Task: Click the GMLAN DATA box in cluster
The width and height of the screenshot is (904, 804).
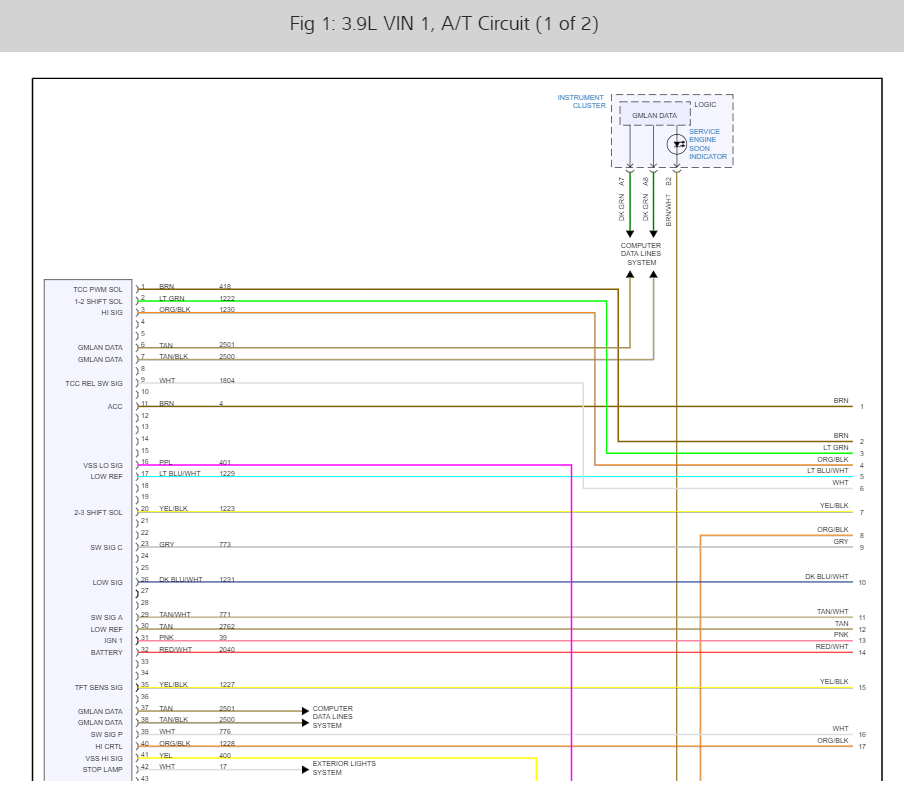Action: 654,115
